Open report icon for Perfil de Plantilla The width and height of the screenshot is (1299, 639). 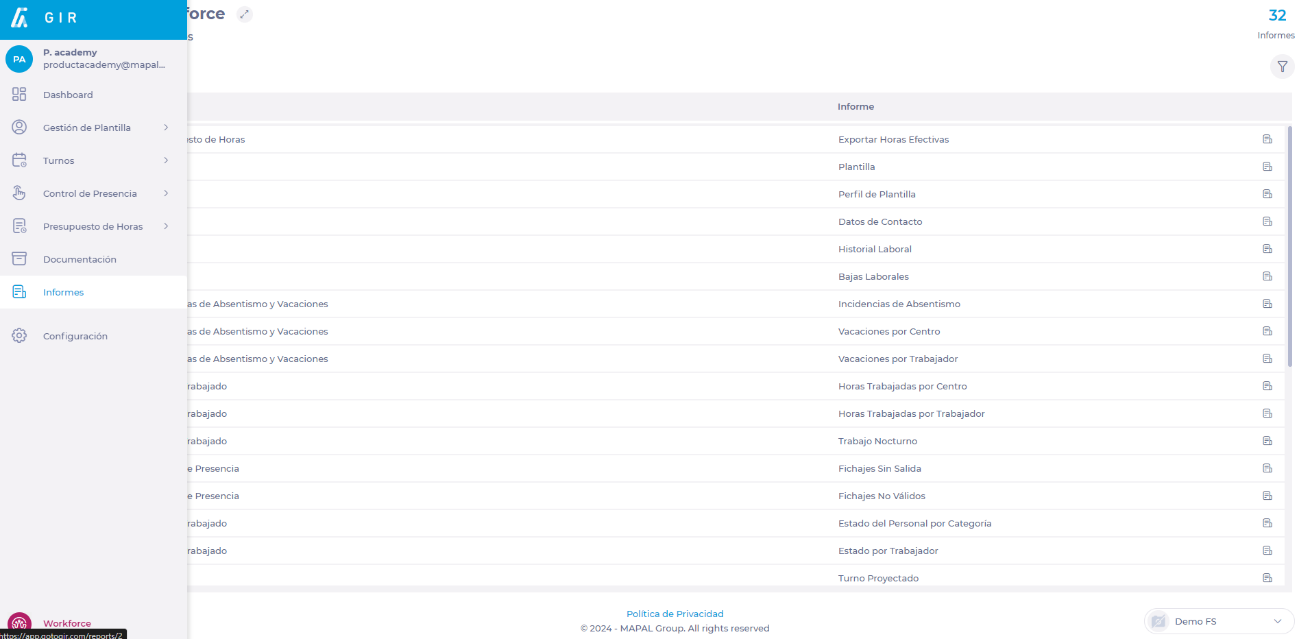(x=1267, y=194)
